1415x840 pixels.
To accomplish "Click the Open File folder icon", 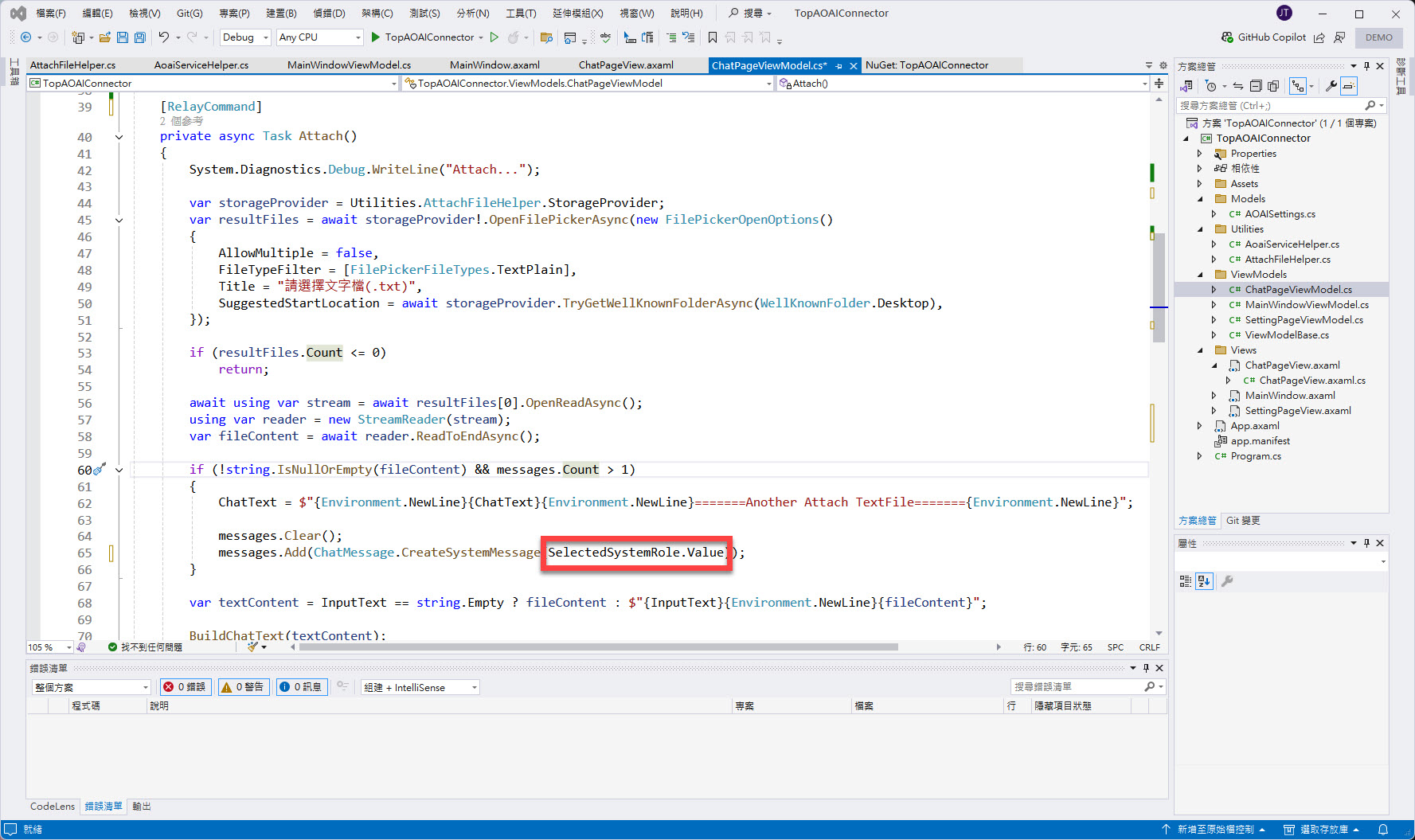I will point(104,37).
